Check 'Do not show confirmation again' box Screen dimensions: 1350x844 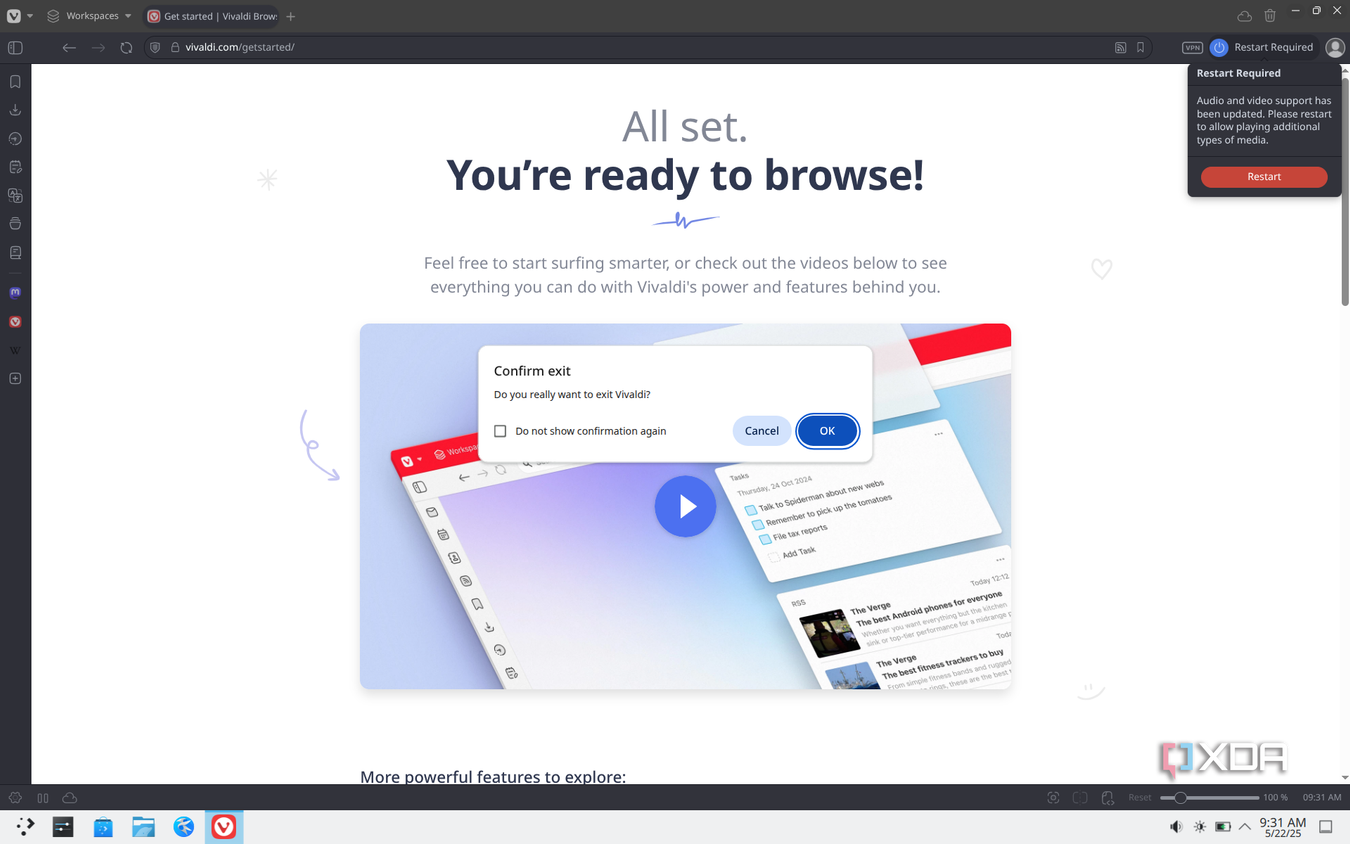pos(500,431)
